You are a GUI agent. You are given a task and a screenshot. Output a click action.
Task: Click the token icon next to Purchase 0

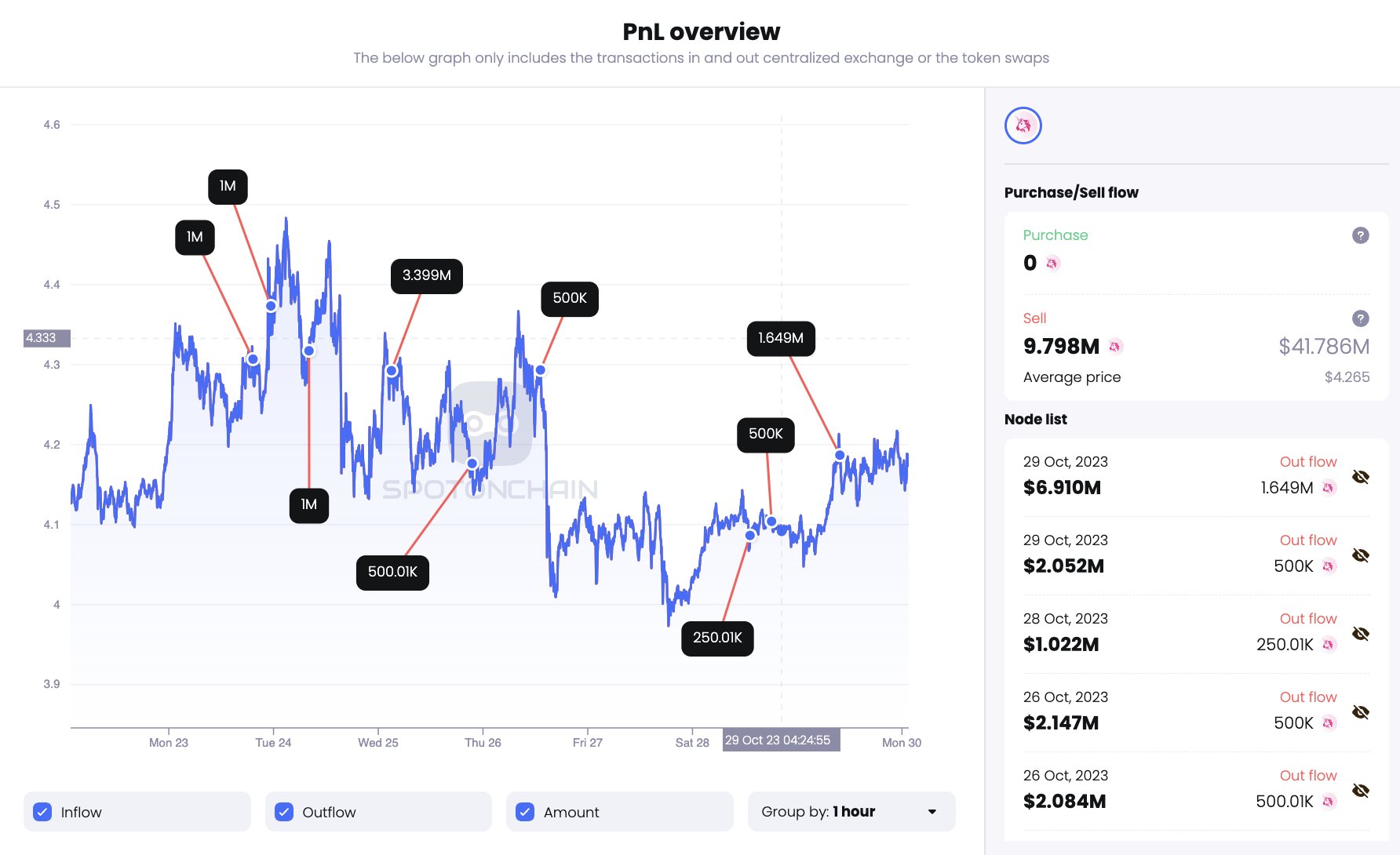pos(1052,264)
